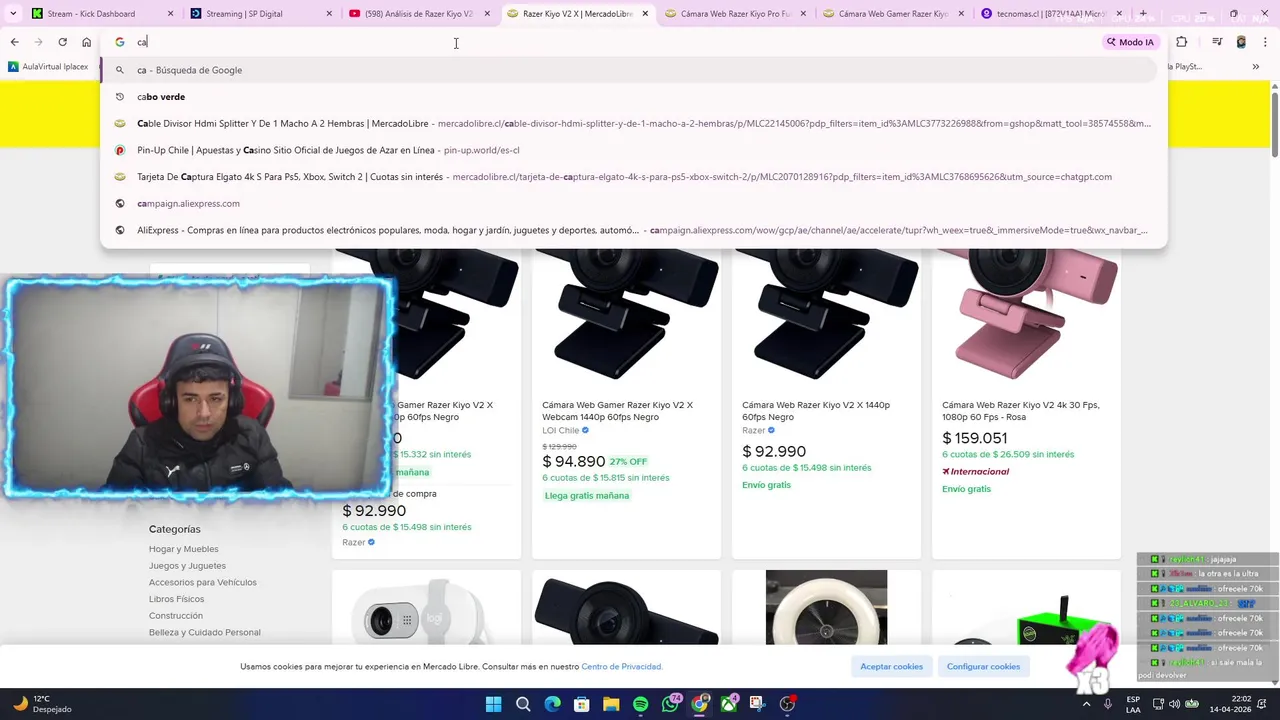Enable Modo IA in the address bar
Screen dimensions: 1280x720
1130,42
